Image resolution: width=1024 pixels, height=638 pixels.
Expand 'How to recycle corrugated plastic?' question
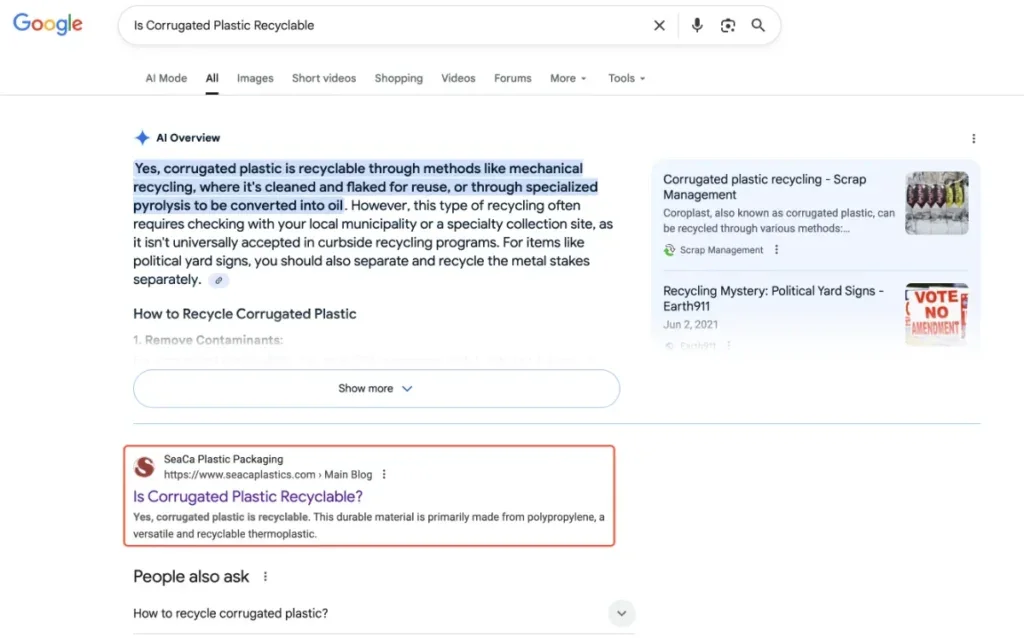point(621,613)
